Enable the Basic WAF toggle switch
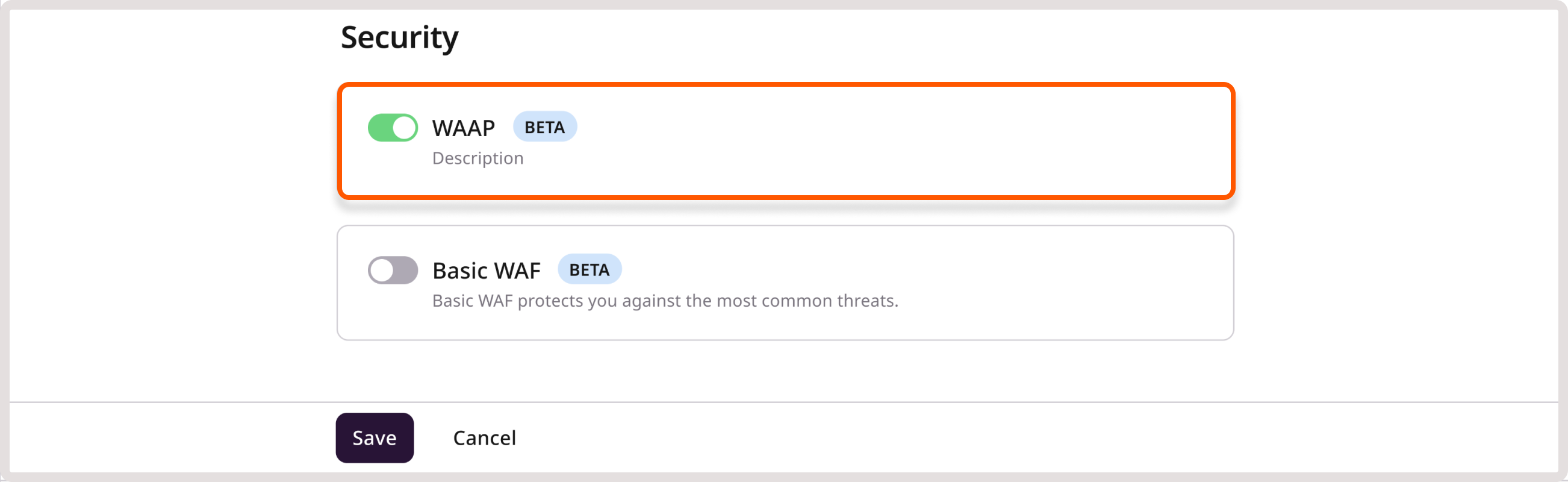This screenshot has height=482, width=1568. coord(393,270)
